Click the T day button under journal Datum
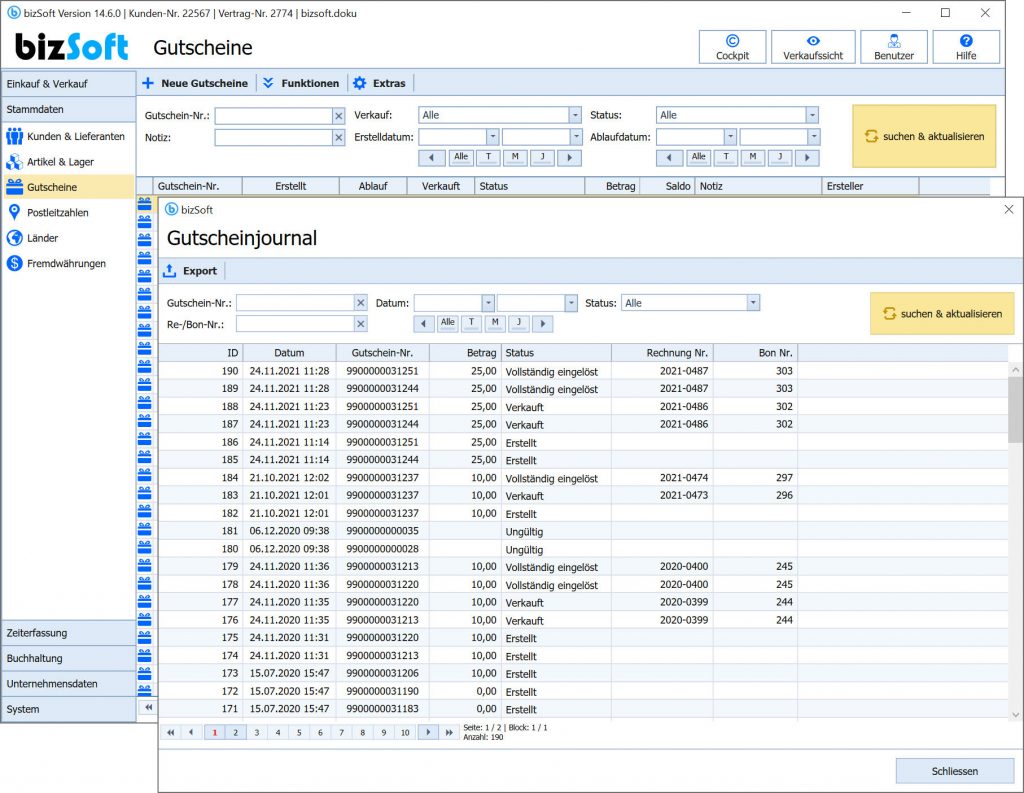 tap(471, 323)
